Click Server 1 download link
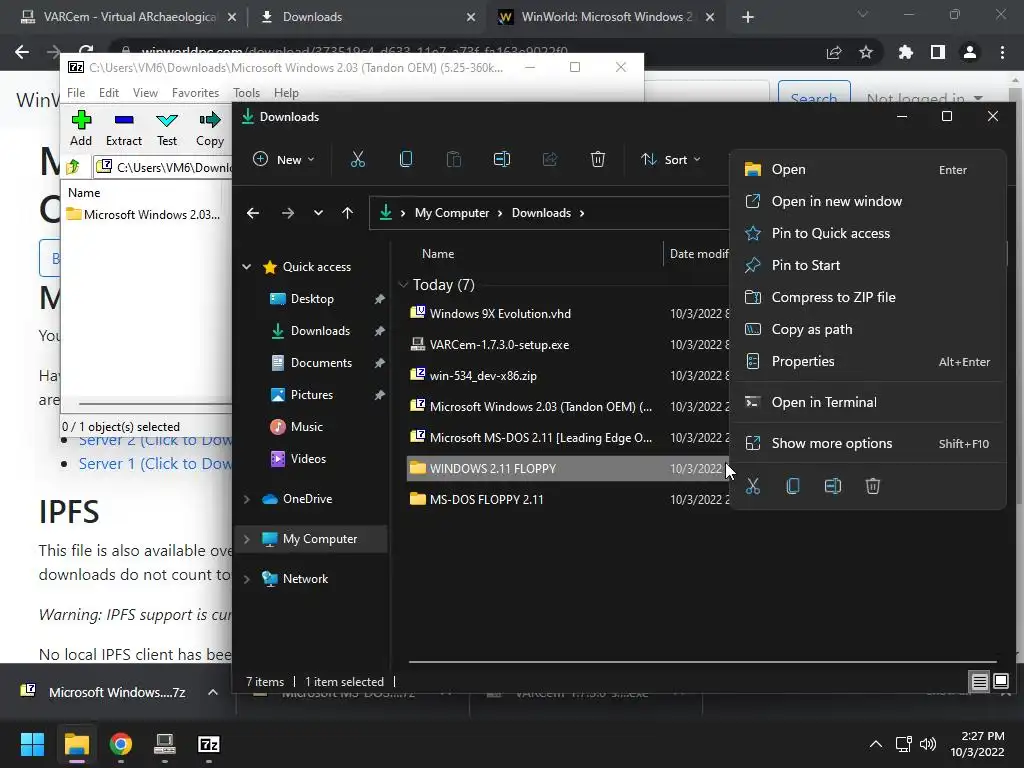Viewport: 1024px width, 768px height. click(x=155, y=464)
